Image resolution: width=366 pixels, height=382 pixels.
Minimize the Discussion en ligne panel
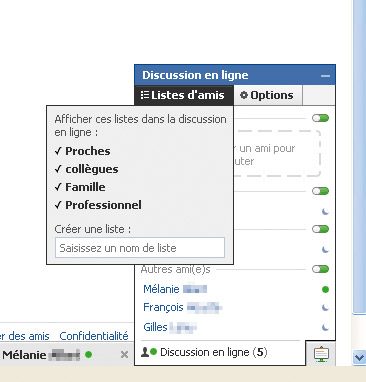(325, 76)
